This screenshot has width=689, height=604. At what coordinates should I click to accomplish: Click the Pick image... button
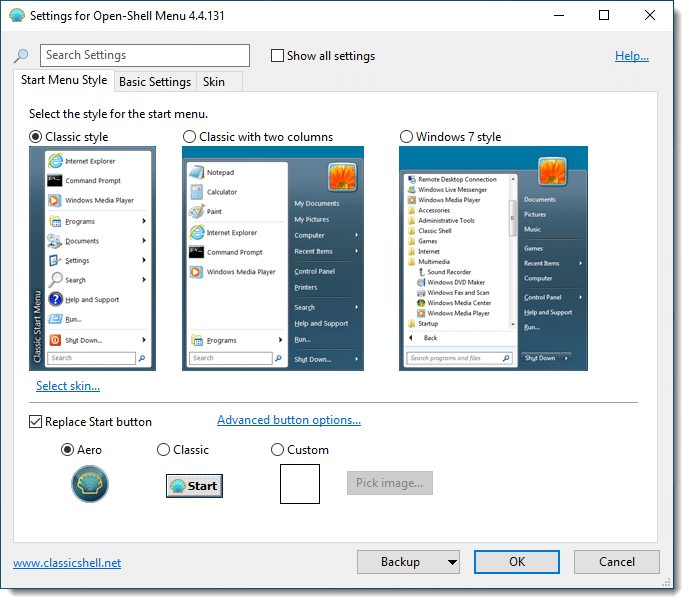click(x=390, y=483)
